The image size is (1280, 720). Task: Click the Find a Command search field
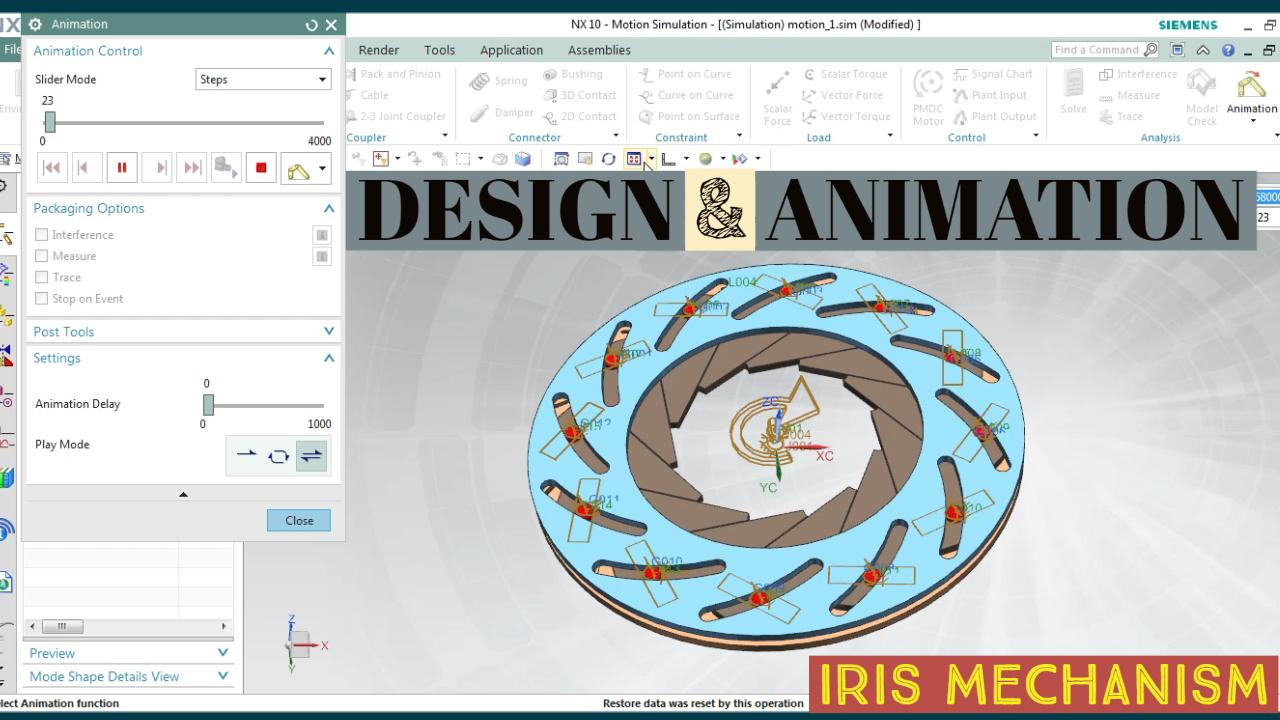coord(1098,49)
